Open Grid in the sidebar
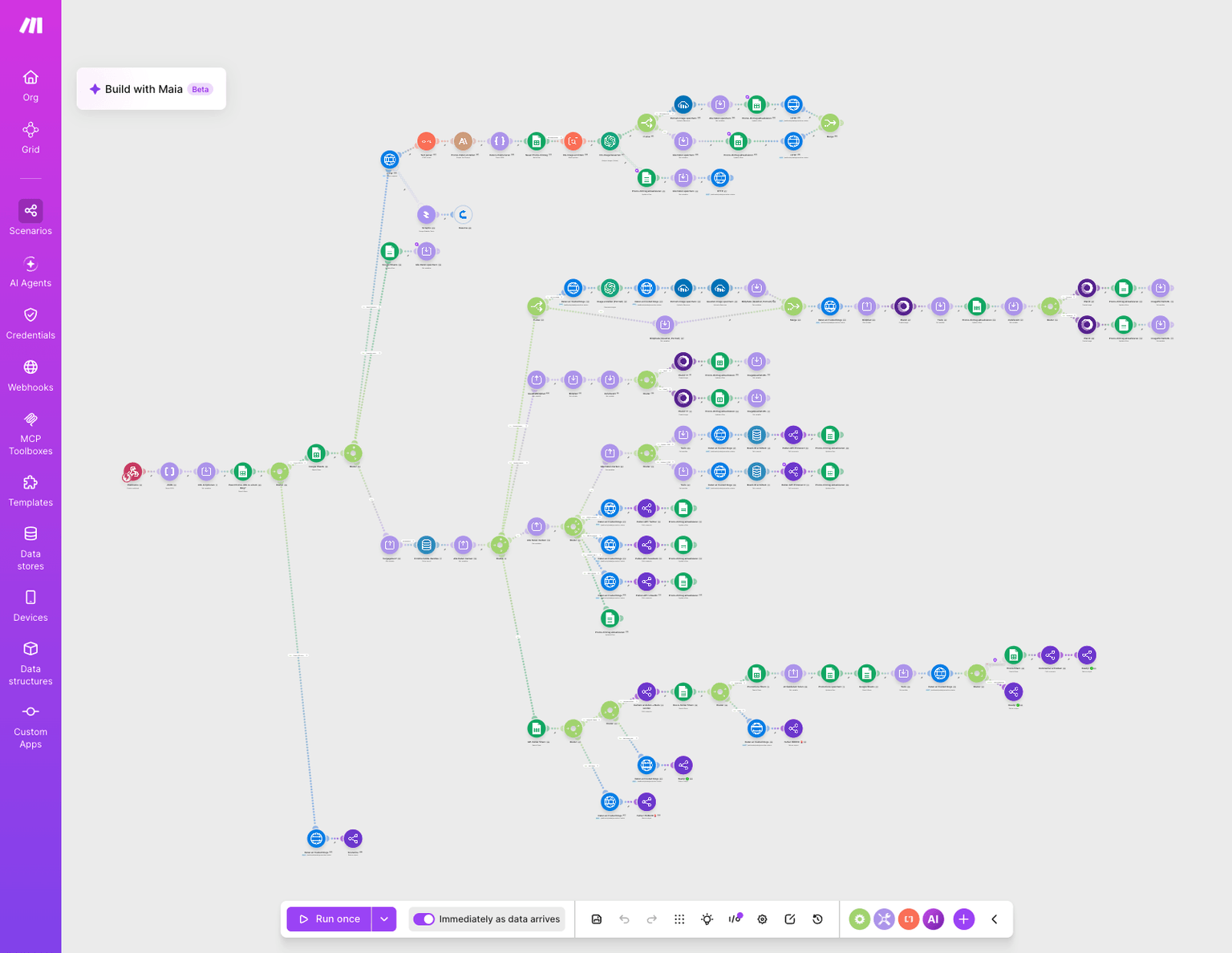The height and width of the screenshot is (953, 1232). [x=30, y=138]
